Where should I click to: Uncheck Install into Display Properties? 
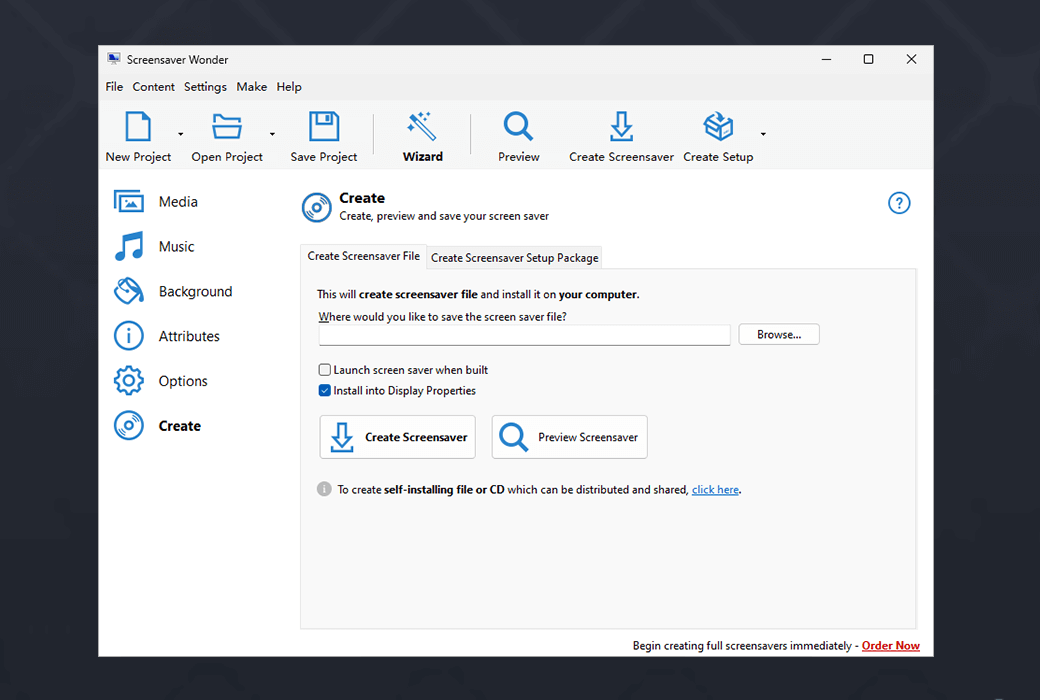pyautogui.click(x=324, y=390)
